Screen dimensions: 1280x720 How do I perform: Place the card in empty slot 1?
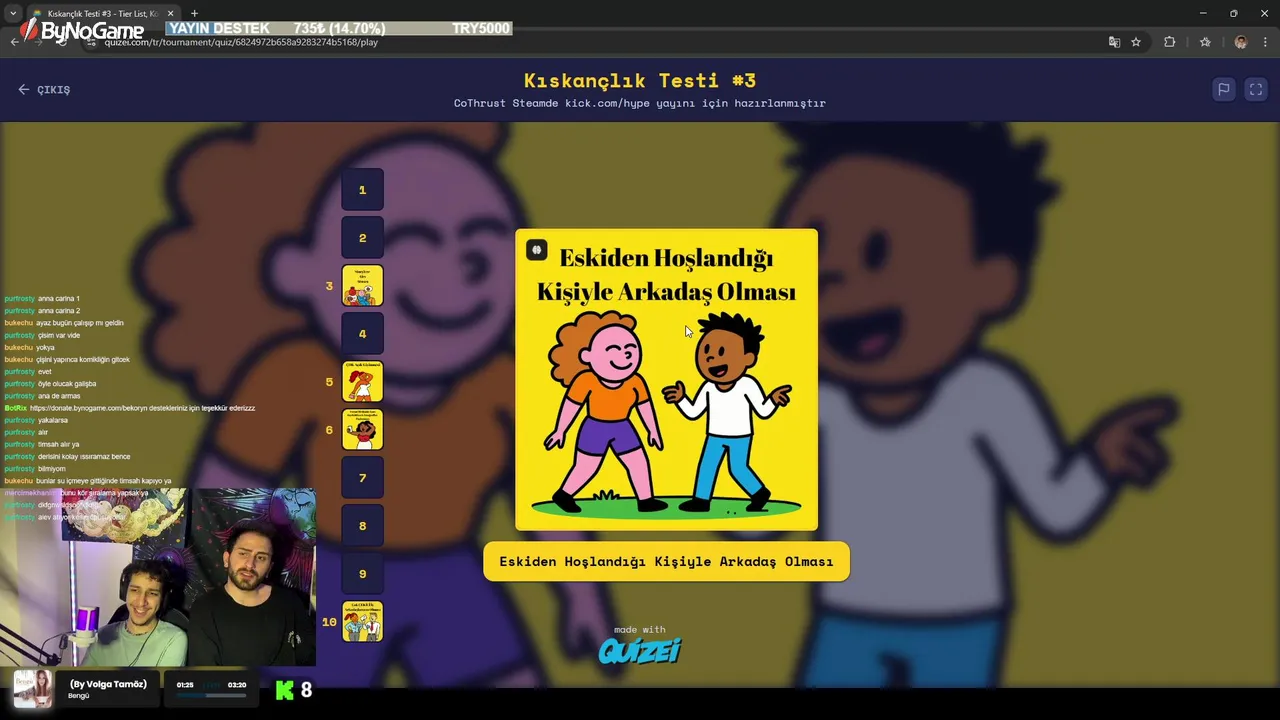tap(362, 190)
